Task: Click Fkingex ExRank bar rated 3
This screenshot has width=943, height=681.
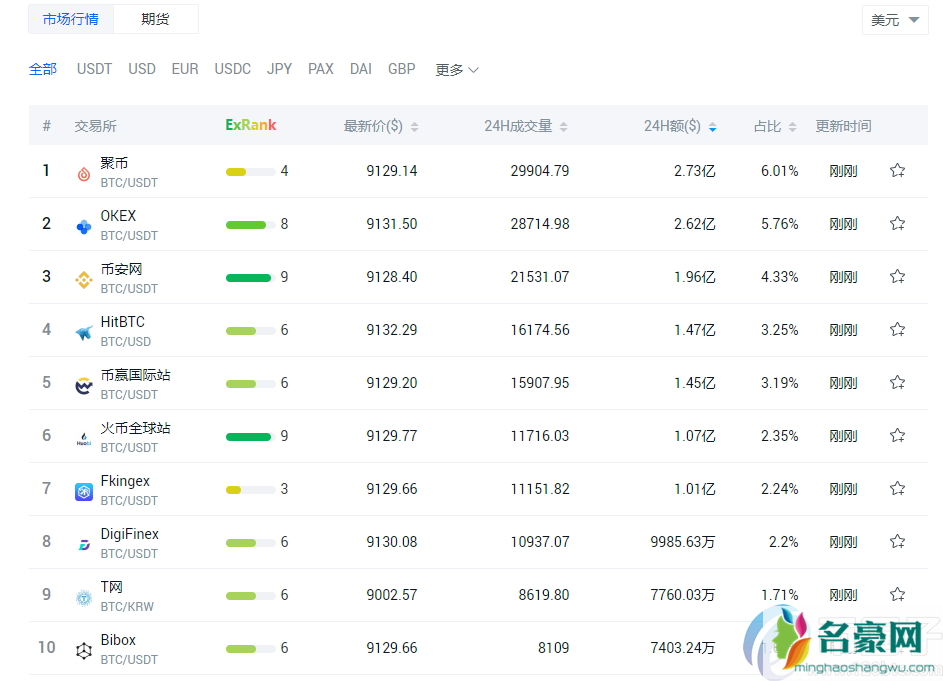Action: [250, 490]
